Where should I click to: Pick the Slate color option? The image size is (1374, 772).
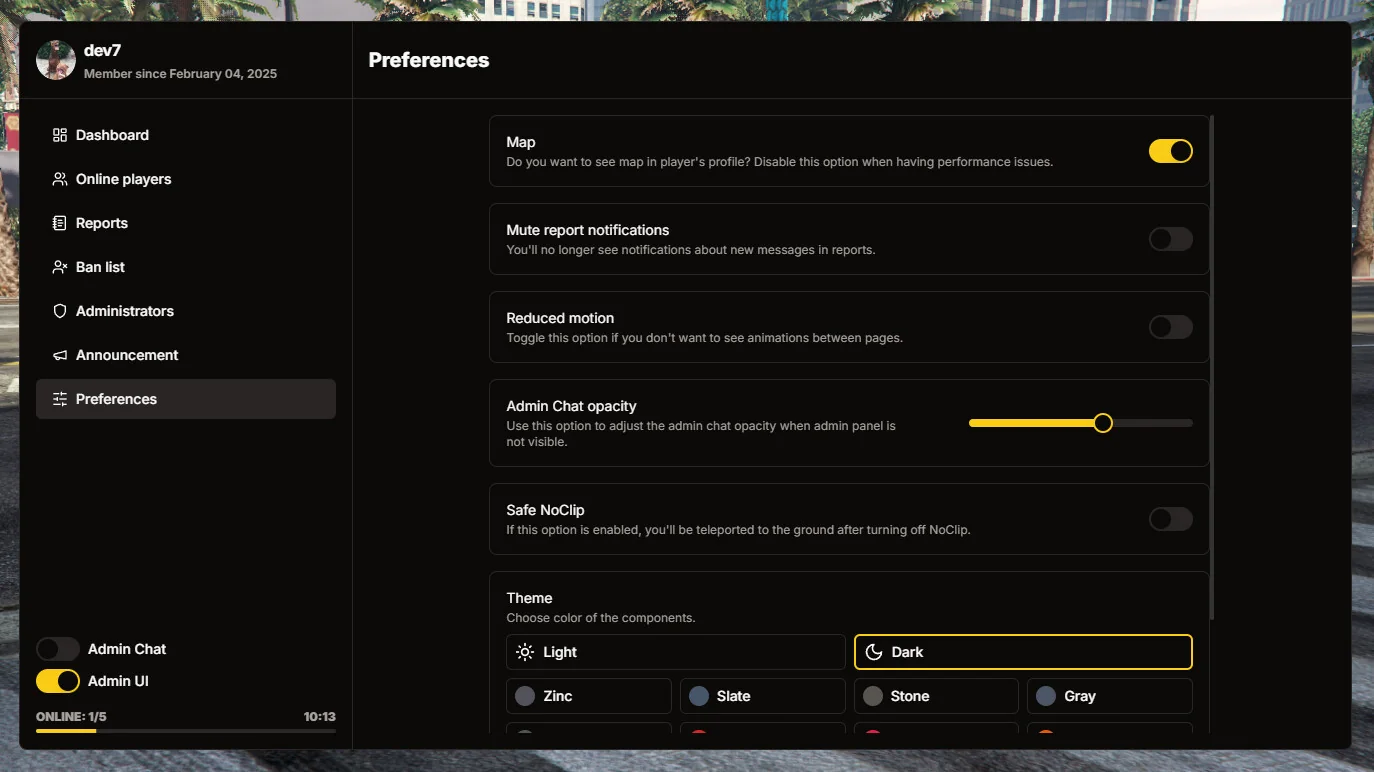tap(762, 696)
